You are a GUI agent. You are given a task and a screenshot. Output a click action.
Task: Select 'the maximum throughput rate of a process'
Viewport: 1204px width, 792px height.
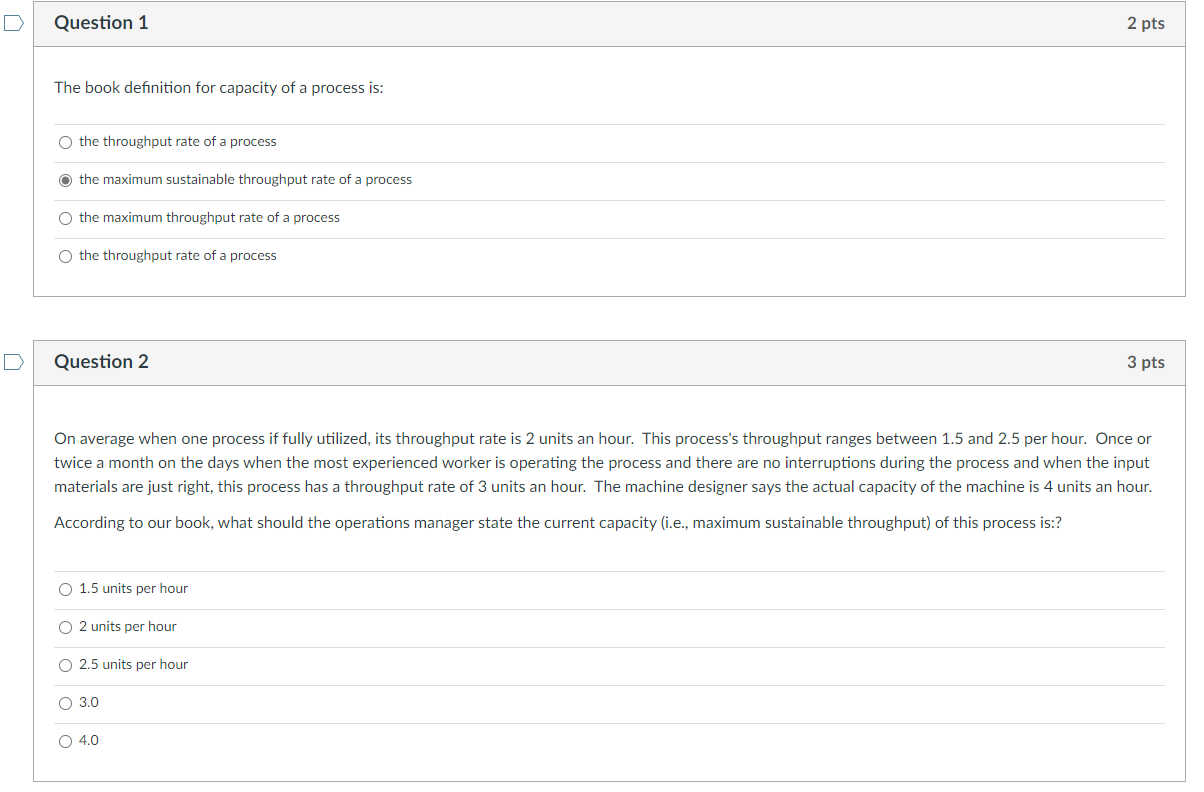65,217
